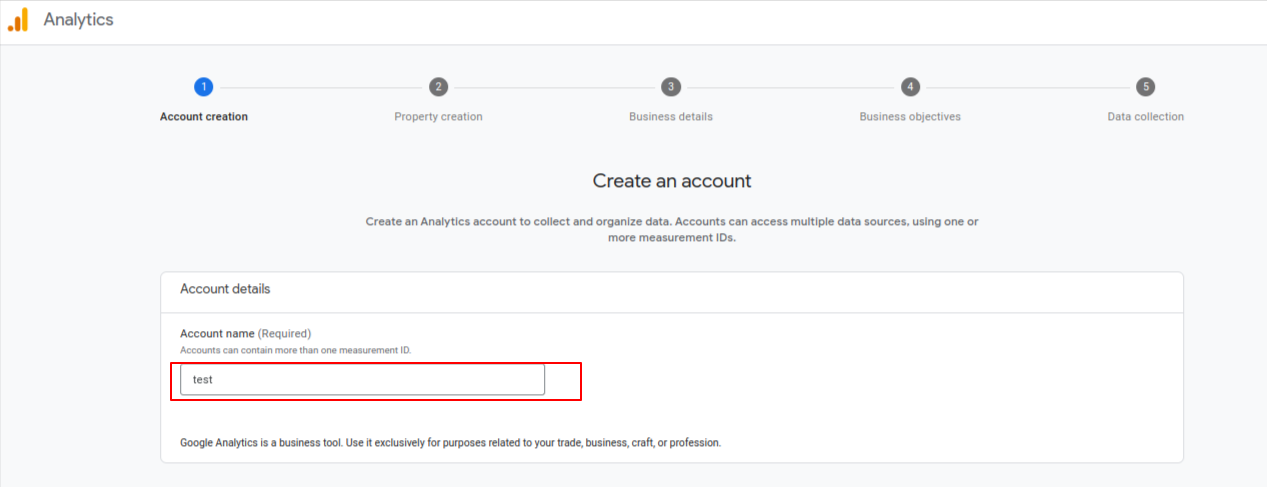Screen dimensions: 1267x487
Task: Select the step 2 circle icon
Action: (438, 87)
